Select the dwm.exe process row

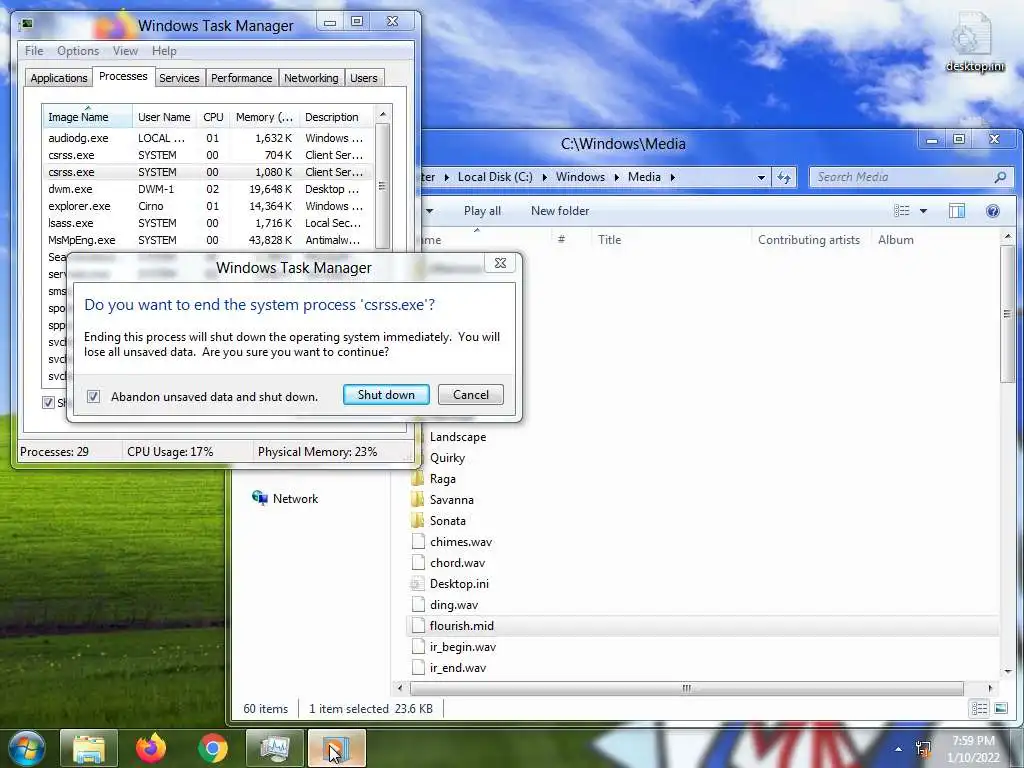tap(208, 189)
